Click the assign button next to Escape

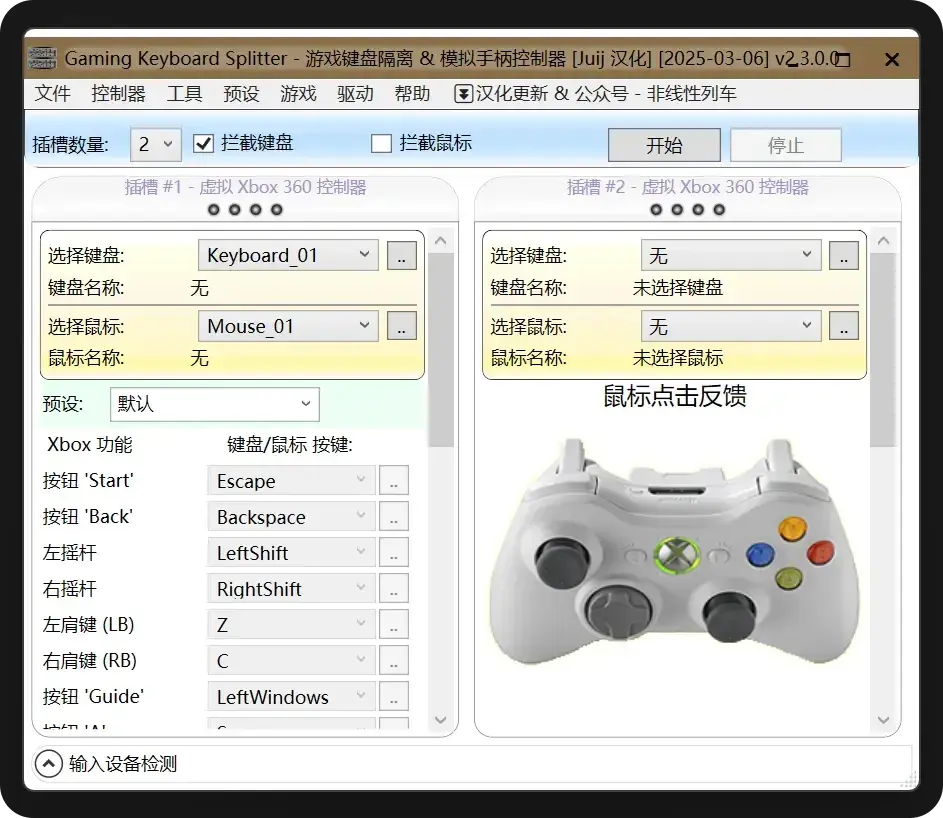(394, 481)
